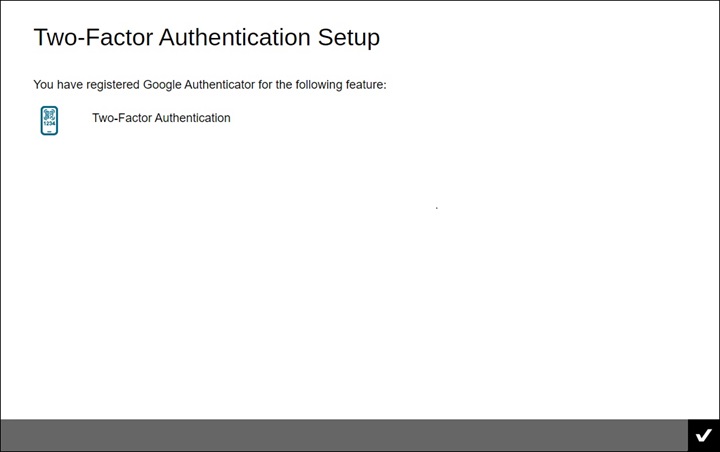
Task: Click the Google Authenticator phone icon
Action: coord(49,121)
